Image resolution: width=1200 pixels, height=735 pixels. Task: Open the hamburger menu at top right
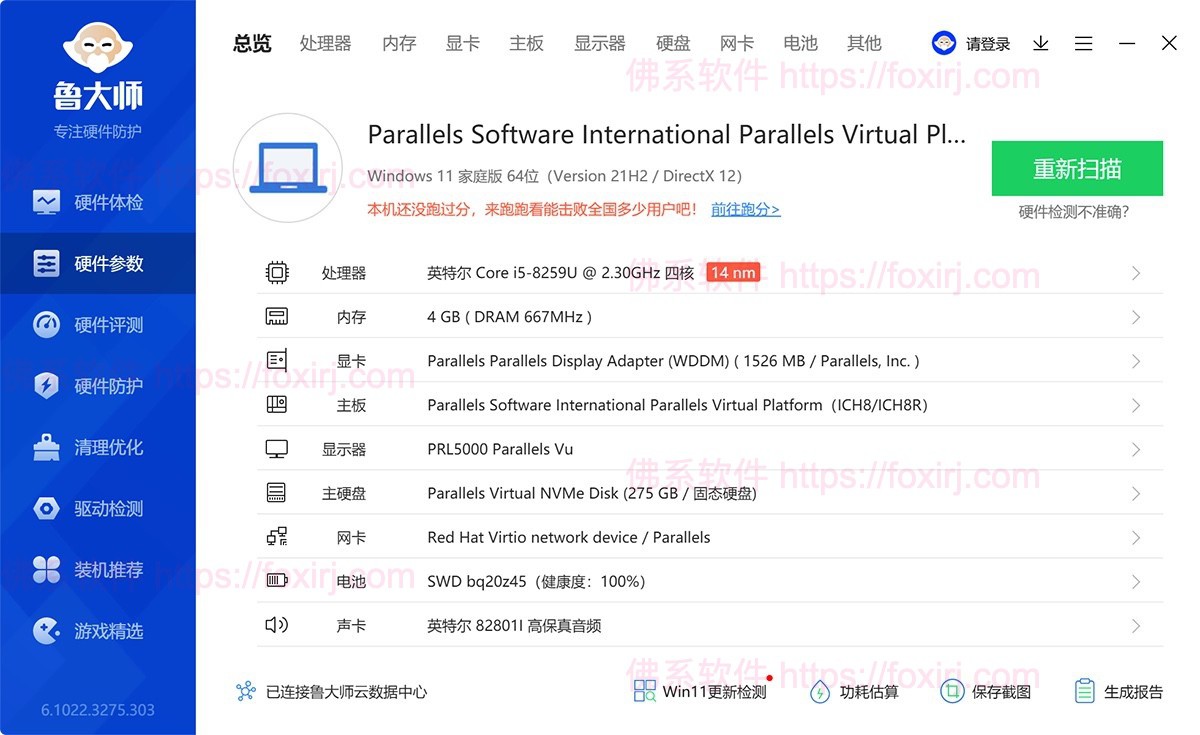pyautogui.click(x=1083, y=43)
